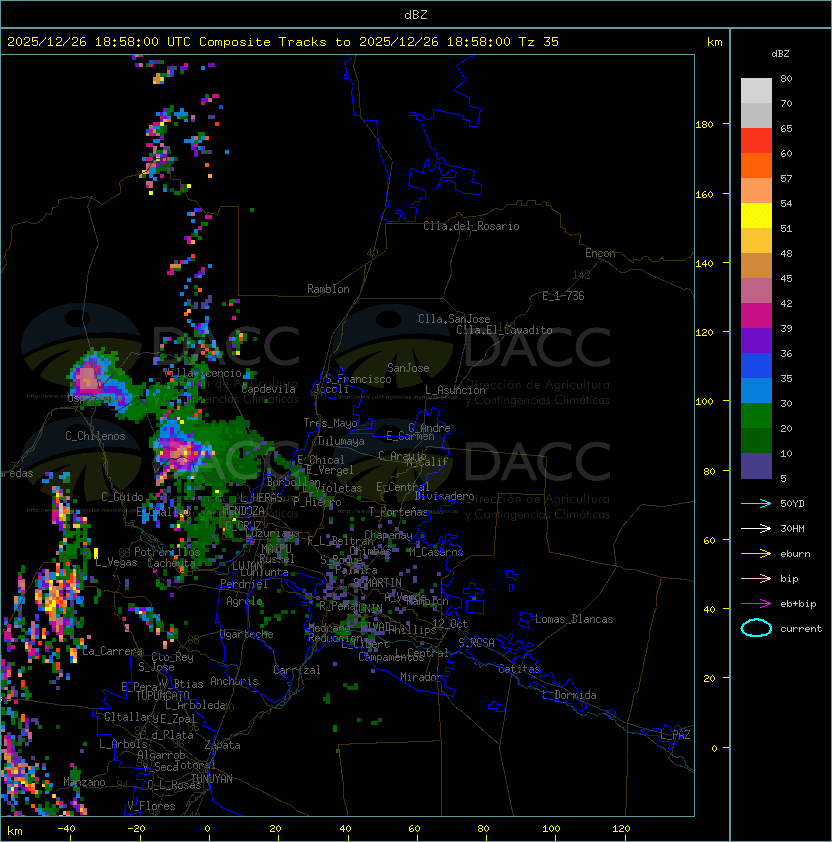Click the magenta eb+bip arrow legend icon
Viewport: 832px width, 842px height.
[x=756, y=604]
